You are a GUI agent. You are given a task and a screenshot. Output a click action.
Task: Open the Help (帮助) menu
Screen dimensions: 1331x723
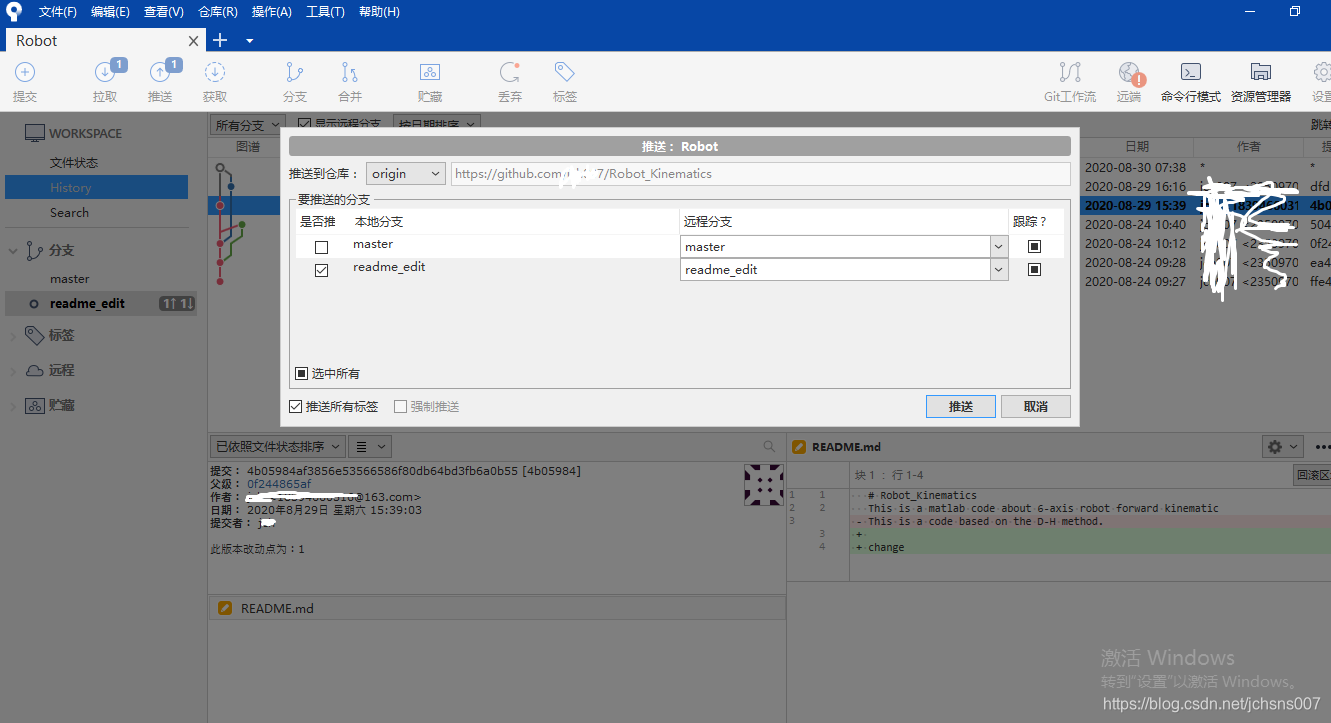[x=379, y=12]
